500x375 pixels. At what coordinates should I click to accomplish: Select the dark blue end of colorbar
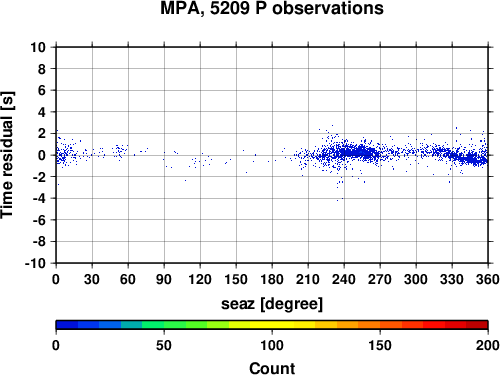67,325
